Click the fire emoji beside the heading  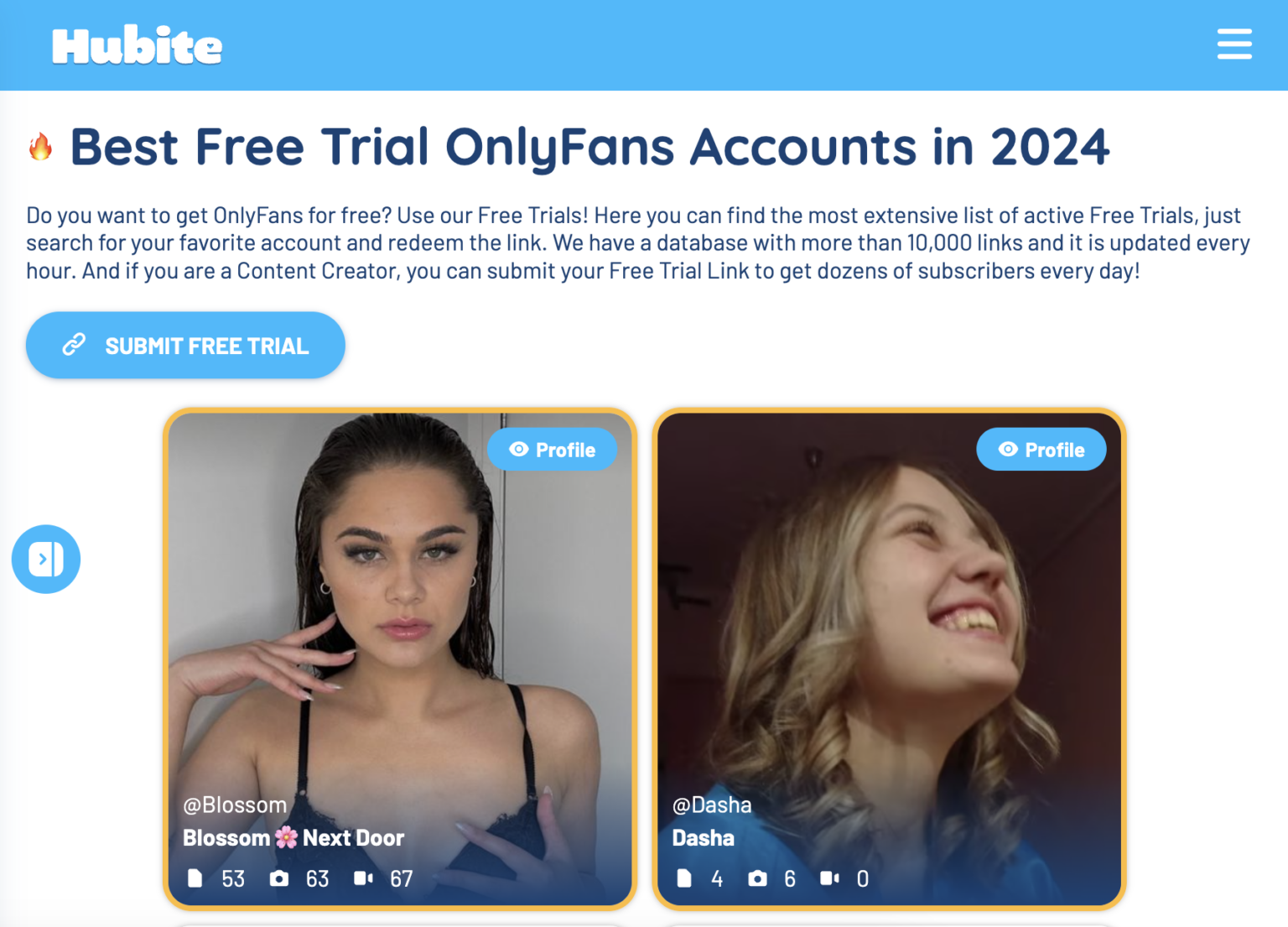(x=40, y=147)
